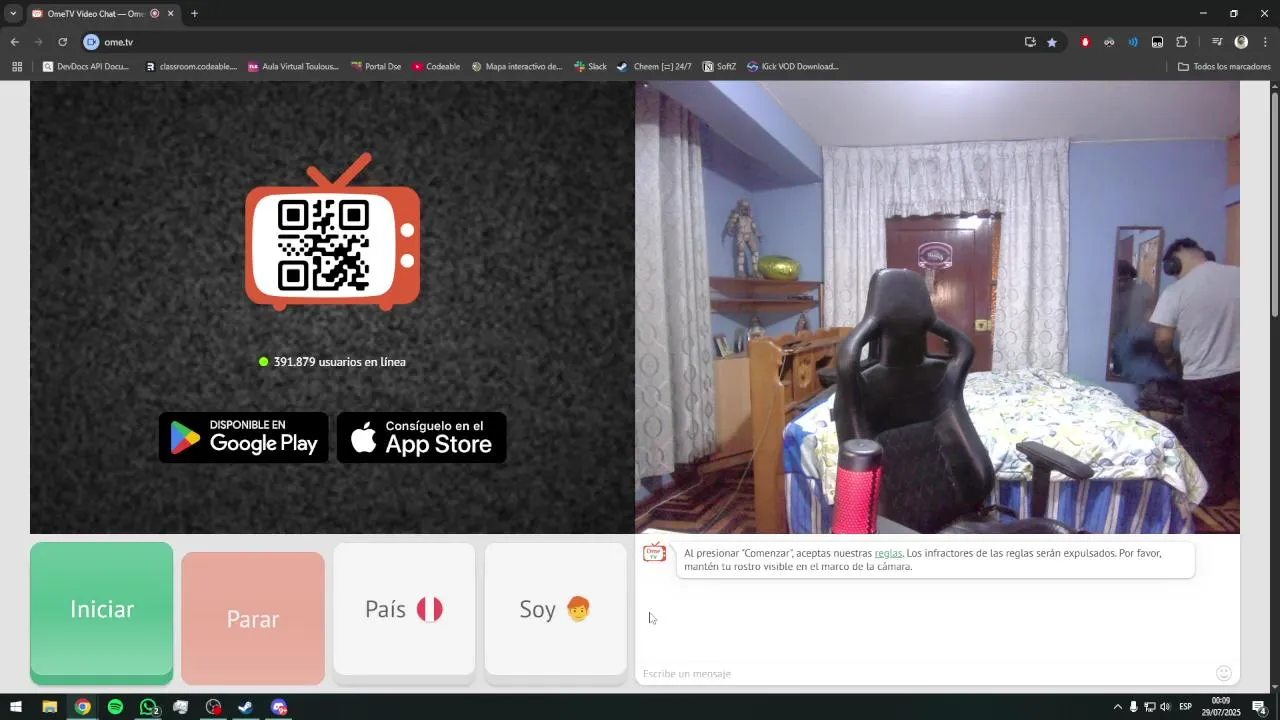Open the volume control in the tray

(1165, 707)
